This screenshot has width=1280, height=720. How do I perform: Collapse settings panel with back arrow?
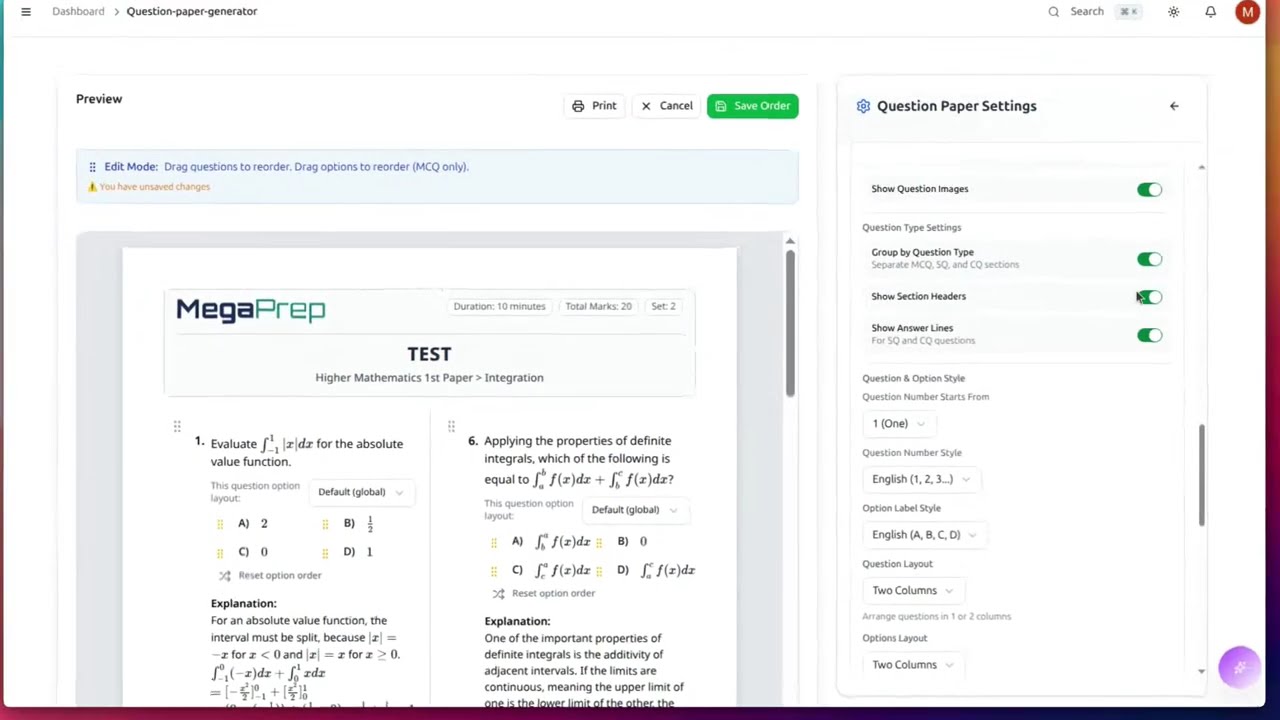tap(1174, 106)
